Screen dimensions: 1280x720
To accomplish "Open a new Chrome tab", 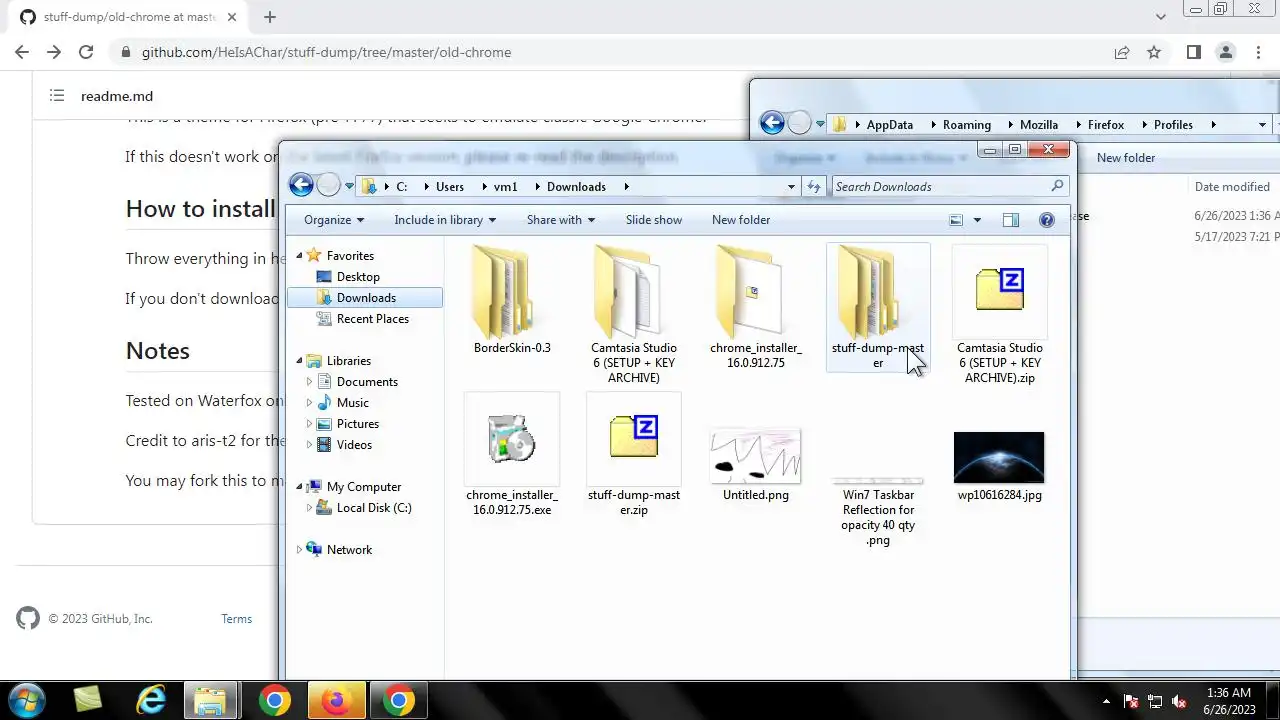I will pyautogui.click(x=269, y=17).
